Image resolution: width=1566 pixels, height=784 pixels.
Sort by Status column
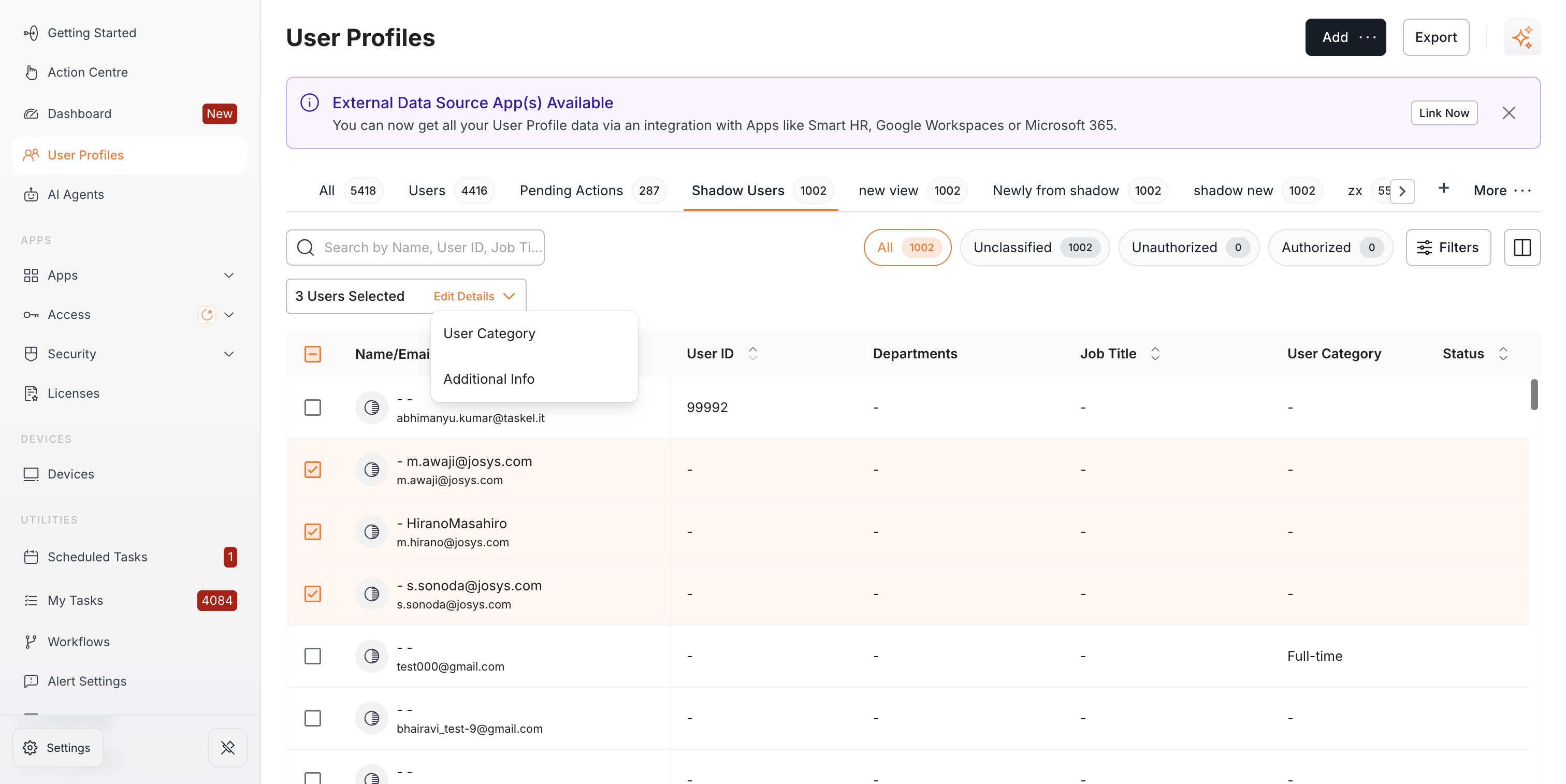[1503, 354]
